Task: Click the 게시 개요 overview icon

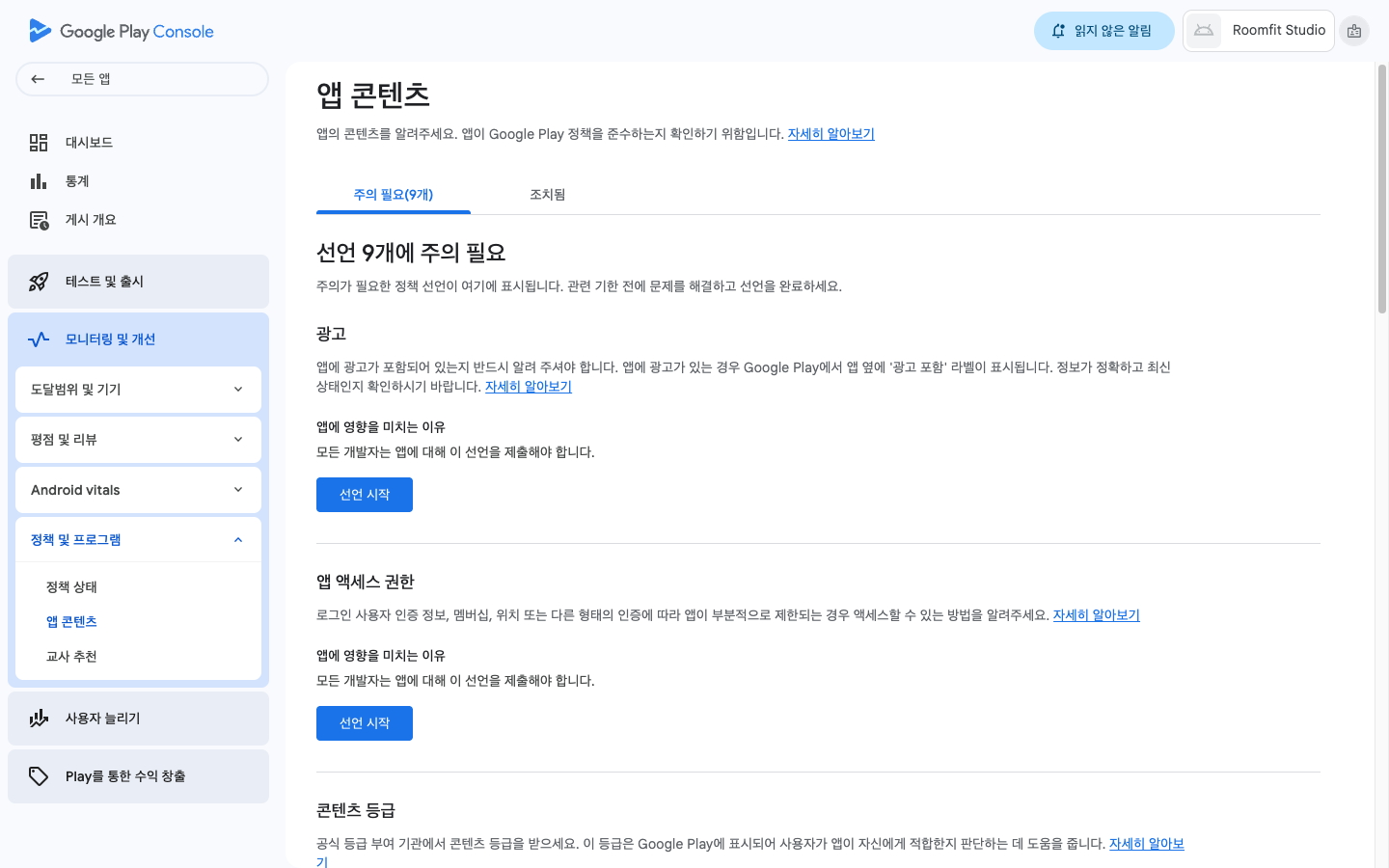Action: click(x=39, y=220)
